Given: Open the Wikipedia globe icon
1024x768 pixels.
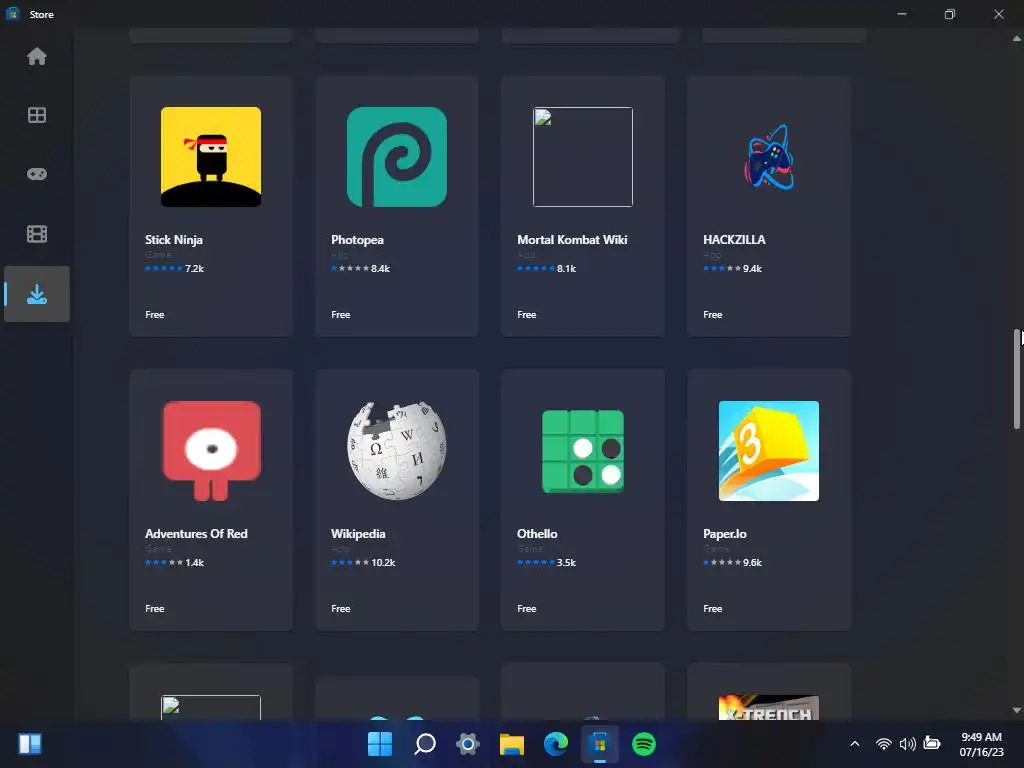Looking at the screenshot, I should tap(397, 451).
